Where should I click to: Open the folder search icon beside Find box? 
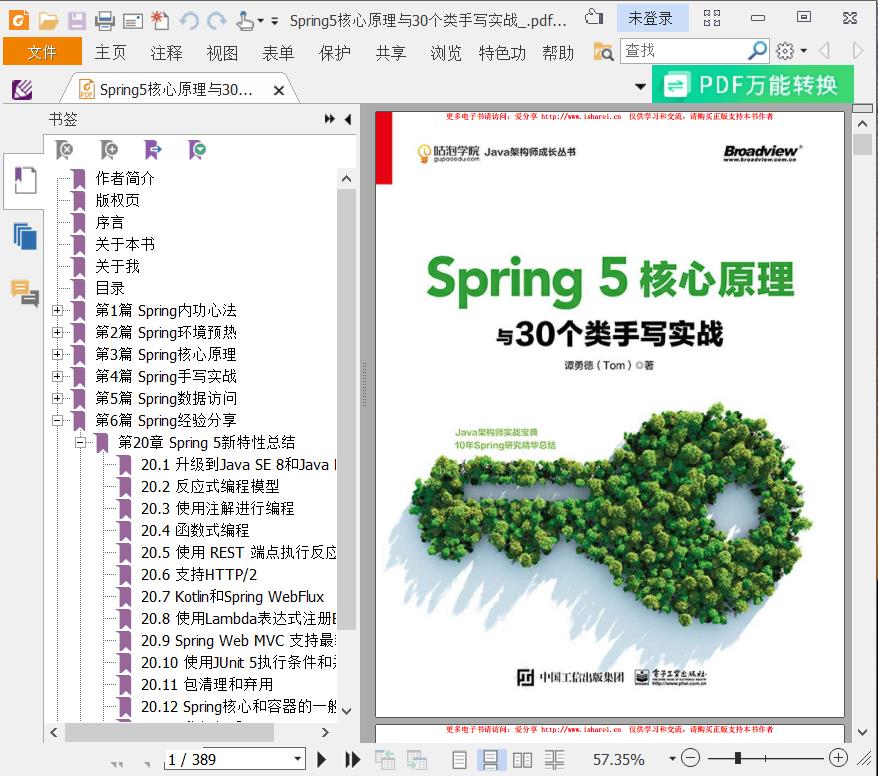click(604, 52)
